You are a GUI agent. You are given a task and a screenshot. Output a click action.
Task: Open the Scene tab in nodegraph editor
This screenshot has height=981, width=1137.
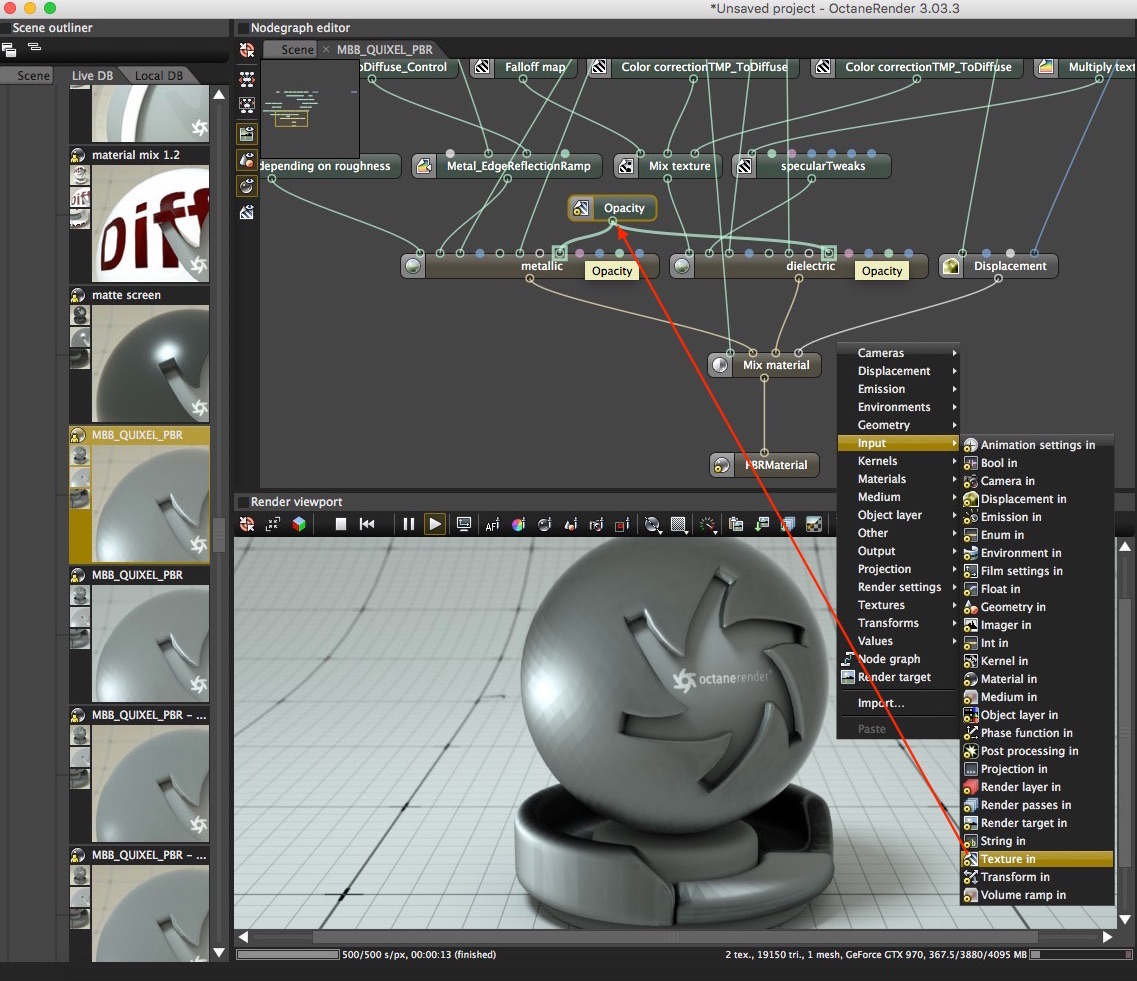click(x=297, y=49)
